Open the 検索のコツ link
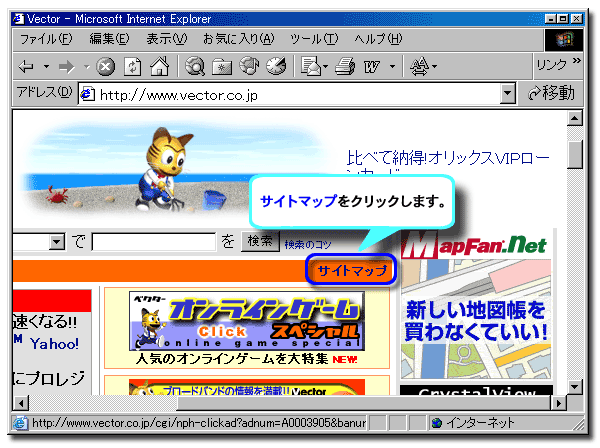This screenshot has width=600, height=448. [x=308, y=244]
